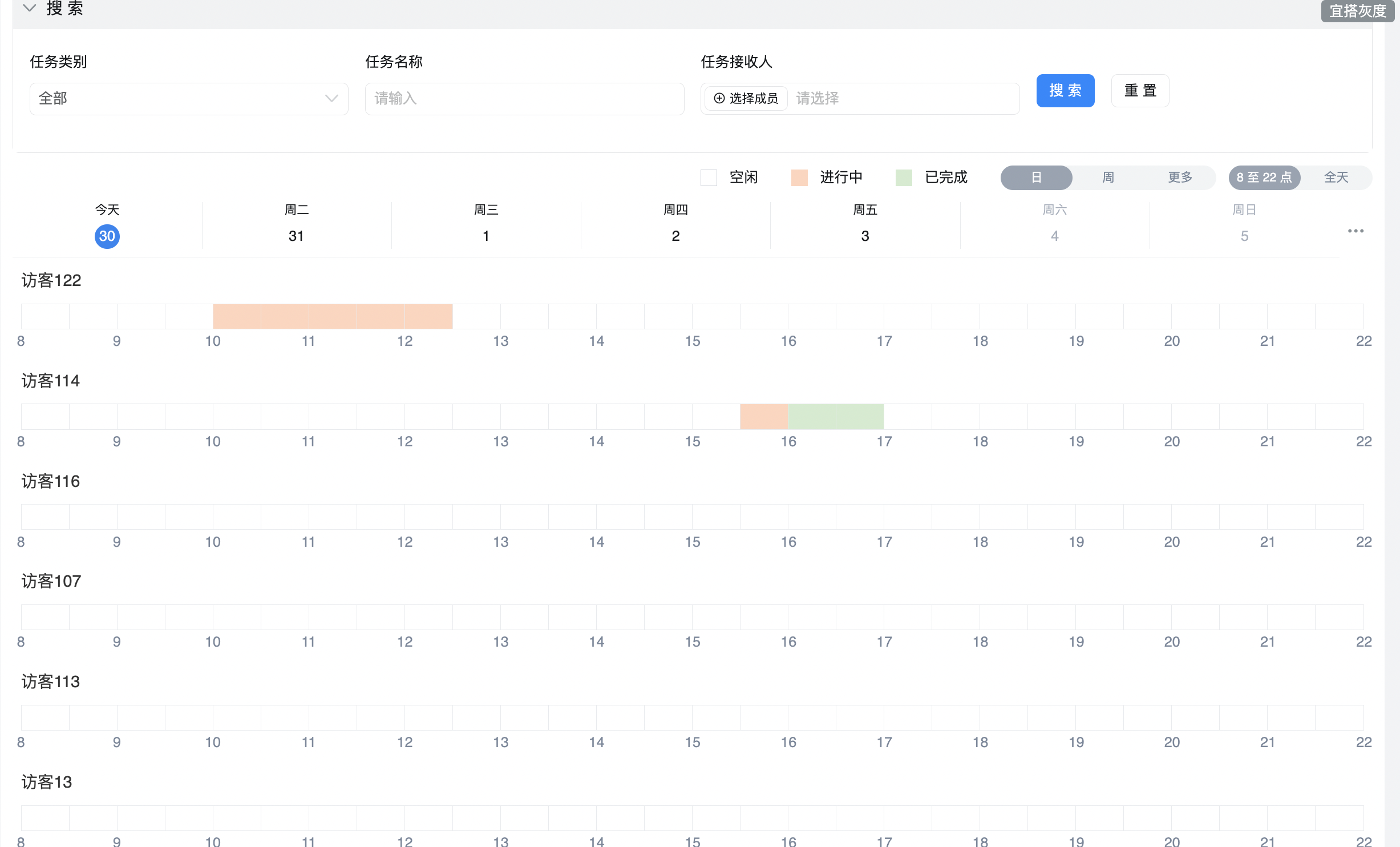This screenshot has height=847, width=1400.
Task: Select 周二 31 in the date strip
Action: coord(297,225)
